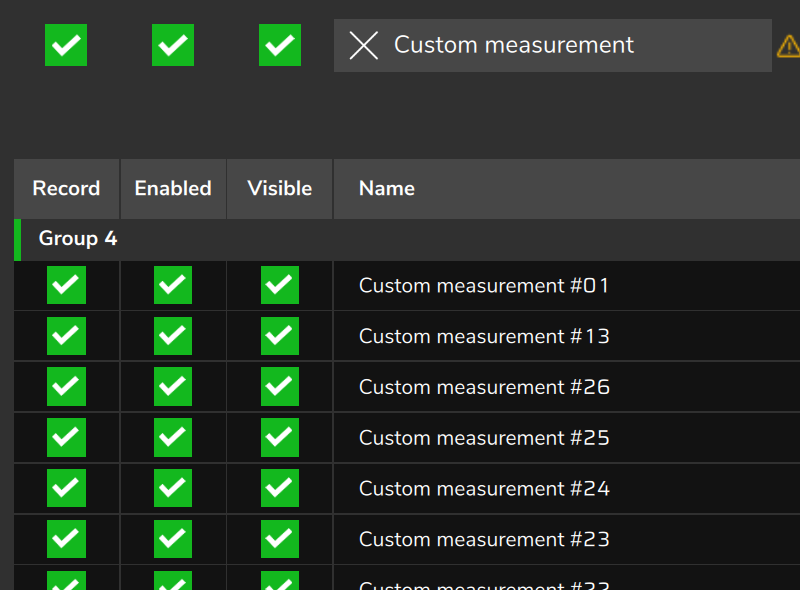The width and height of the screenshot is (800, 590).
Task: Click the Custom measurement filter field
Action: 553,45
